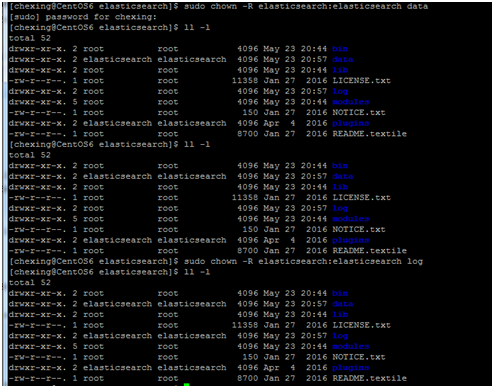The image size is (494, 388).
Task: Click "NOTICE.txt" file name in the last listing
Action: [x=359, y=357]
